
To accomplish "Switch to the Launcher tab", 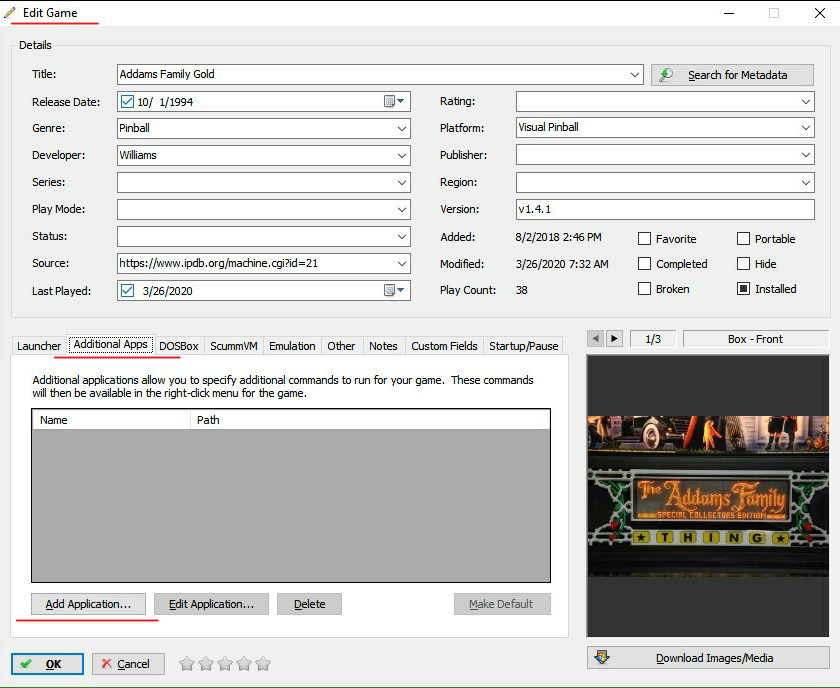I will tap(39, 346).
